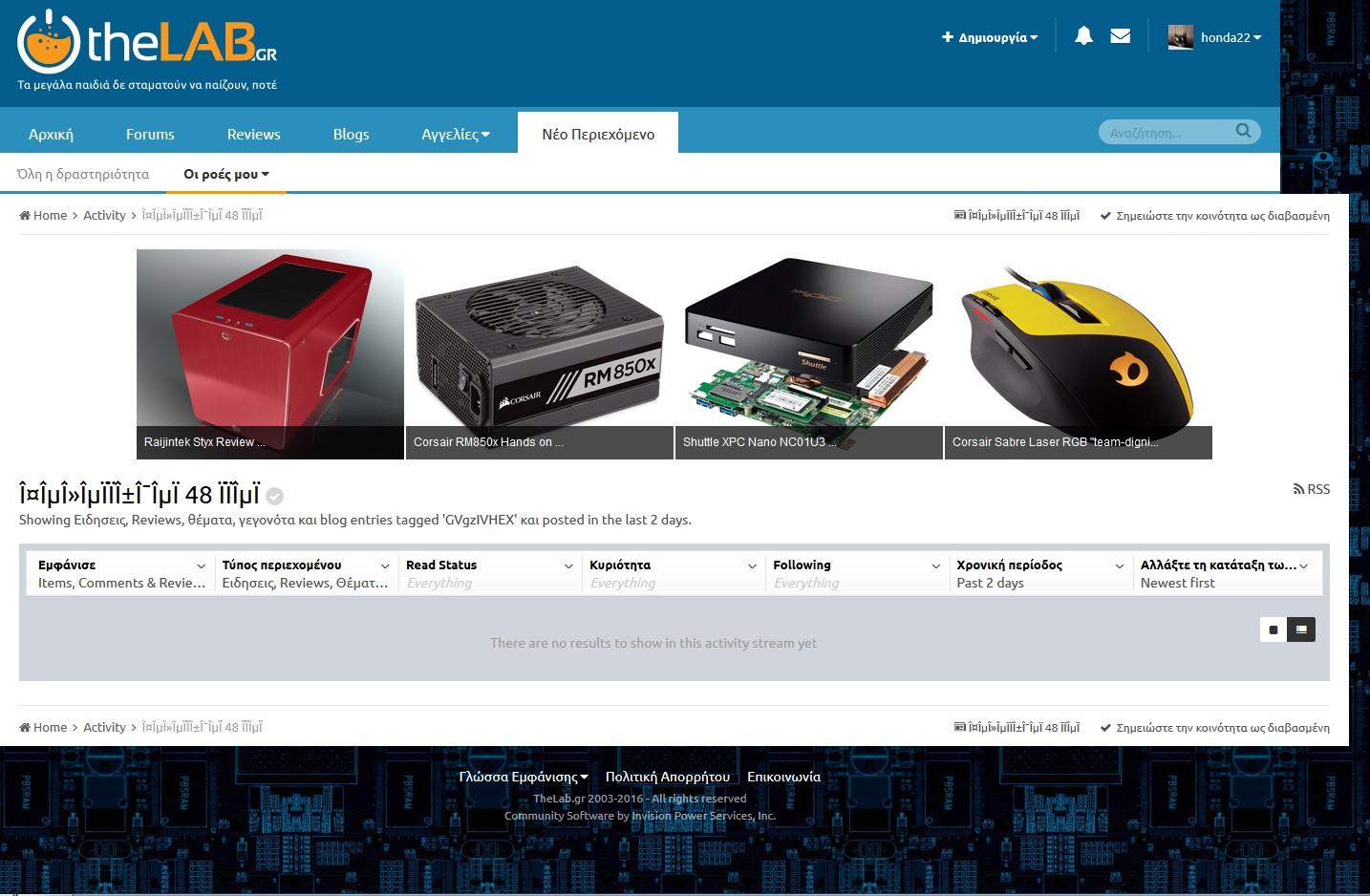Open Read Status filter
The image size is (1370, 896).
(x=489, y=573)
